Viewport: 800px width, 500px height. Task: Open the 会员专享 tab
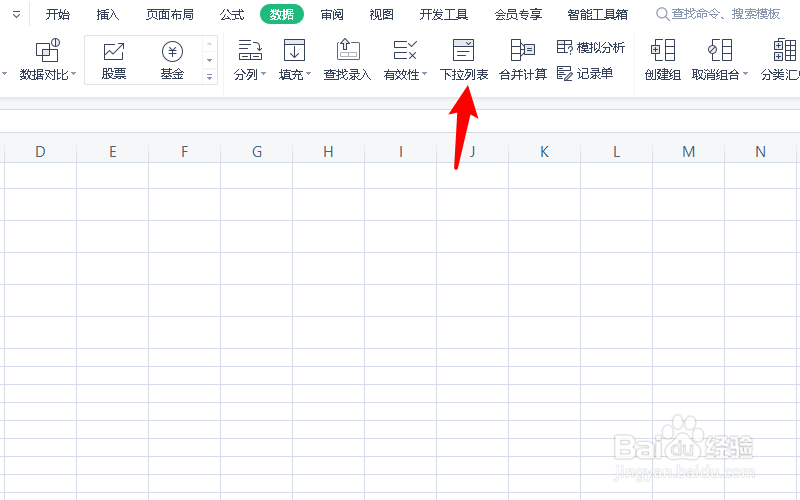518,14
